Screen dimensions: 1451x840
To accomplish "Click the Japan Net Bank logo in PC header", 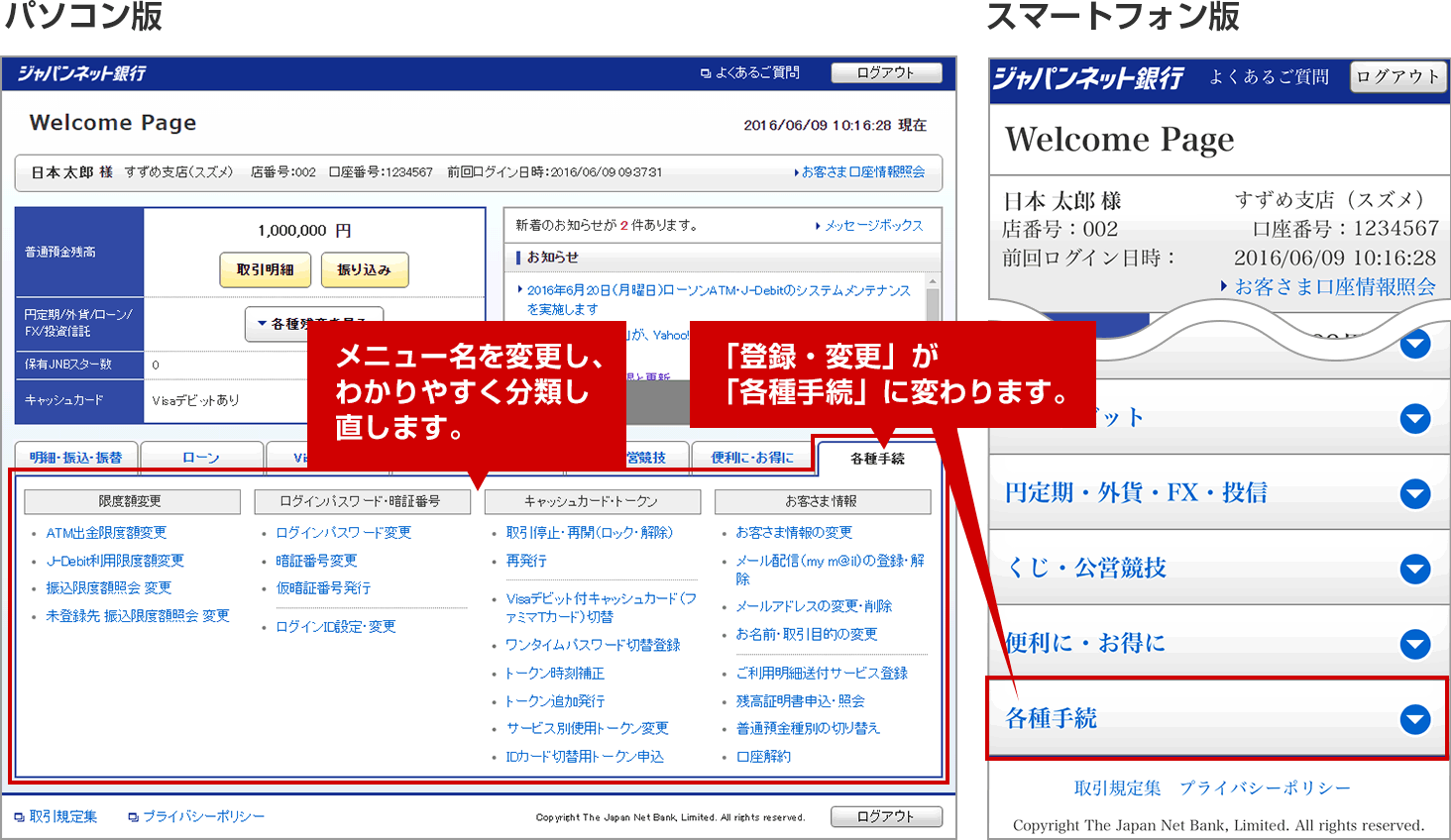I will click(82, 73).
